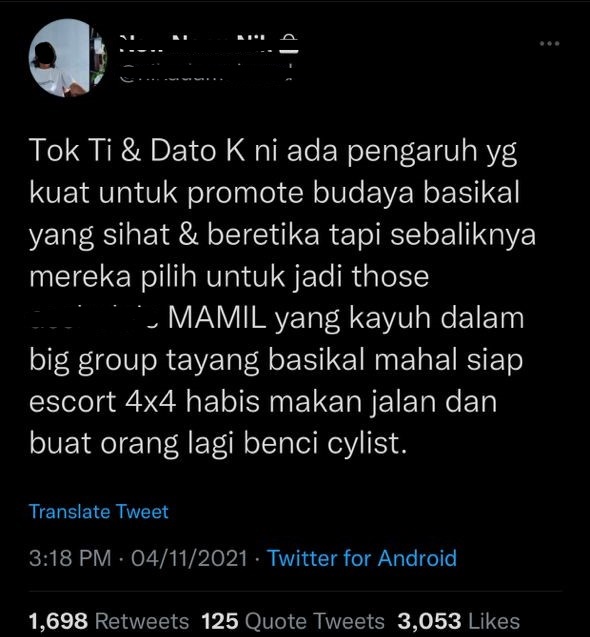The height and width of the screenshot is (637, 590).
Task: View the 1,698 Retweets list
Action: (109, 621)
